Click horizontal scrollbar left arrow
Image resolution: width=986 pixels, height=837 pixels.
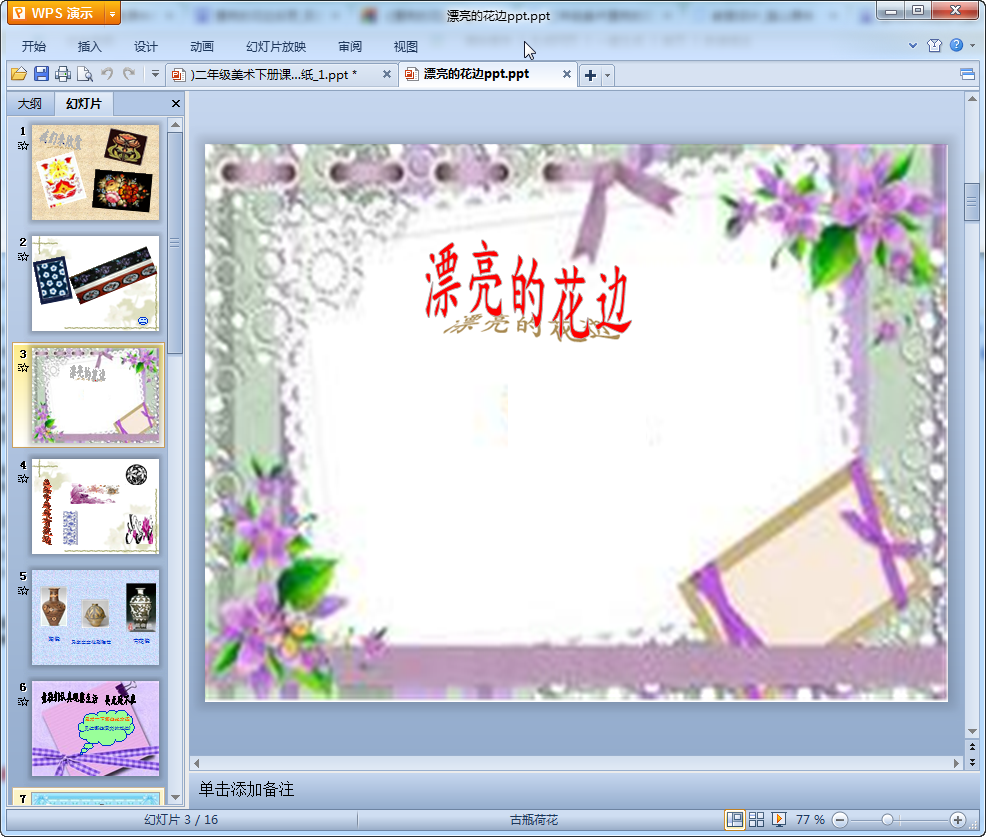(197, 763)
